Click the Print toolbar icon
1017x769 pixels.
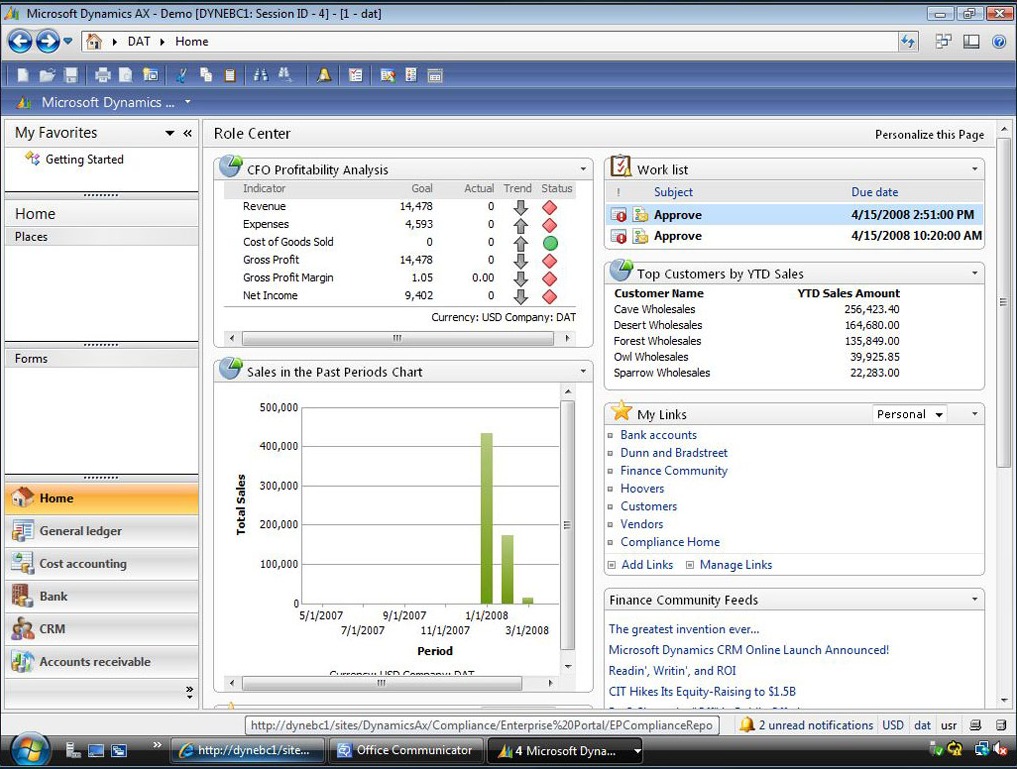point(102,75)
